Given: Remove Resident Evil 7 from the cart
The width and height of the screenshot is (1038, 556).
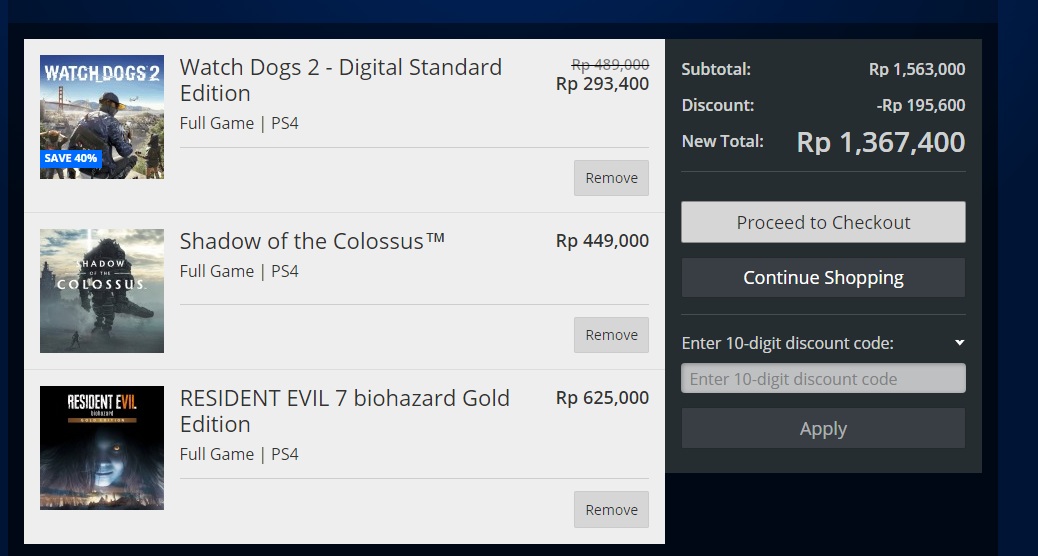Looking at the screenshot, I should [x=611, y=509].
